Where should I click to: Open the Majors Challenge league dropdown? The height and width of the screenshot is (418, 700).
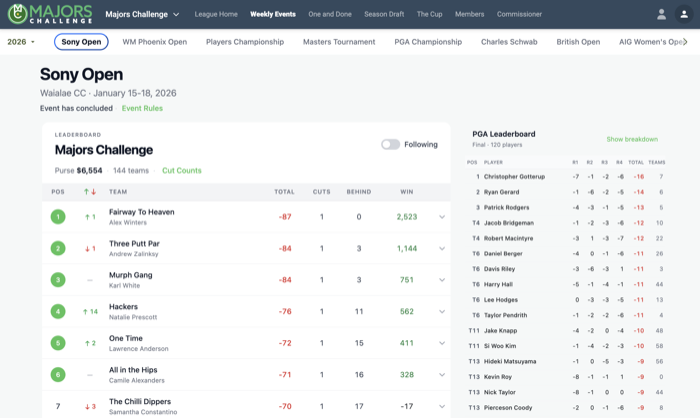click(142, 14)
